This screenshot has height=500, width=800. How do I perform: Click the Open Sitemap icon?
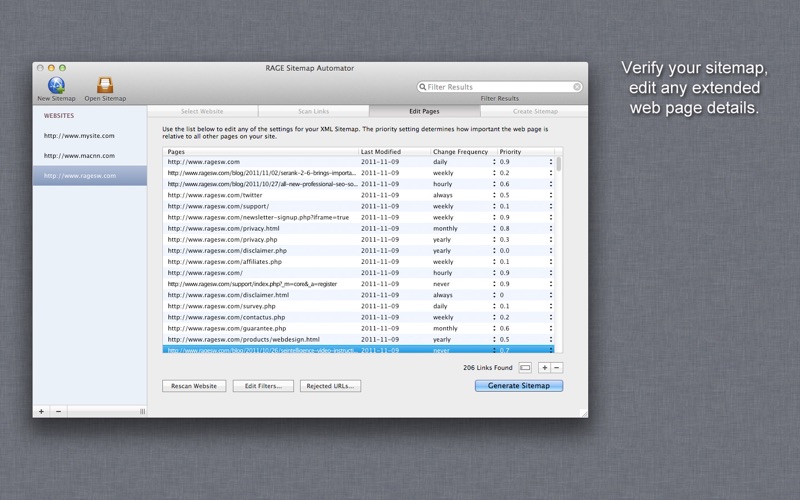click(x=105, y=85)
